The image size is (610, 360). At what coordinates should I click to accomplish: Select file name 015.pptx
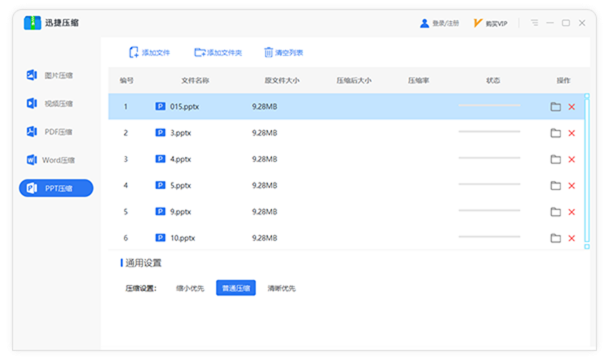point(184,107)
